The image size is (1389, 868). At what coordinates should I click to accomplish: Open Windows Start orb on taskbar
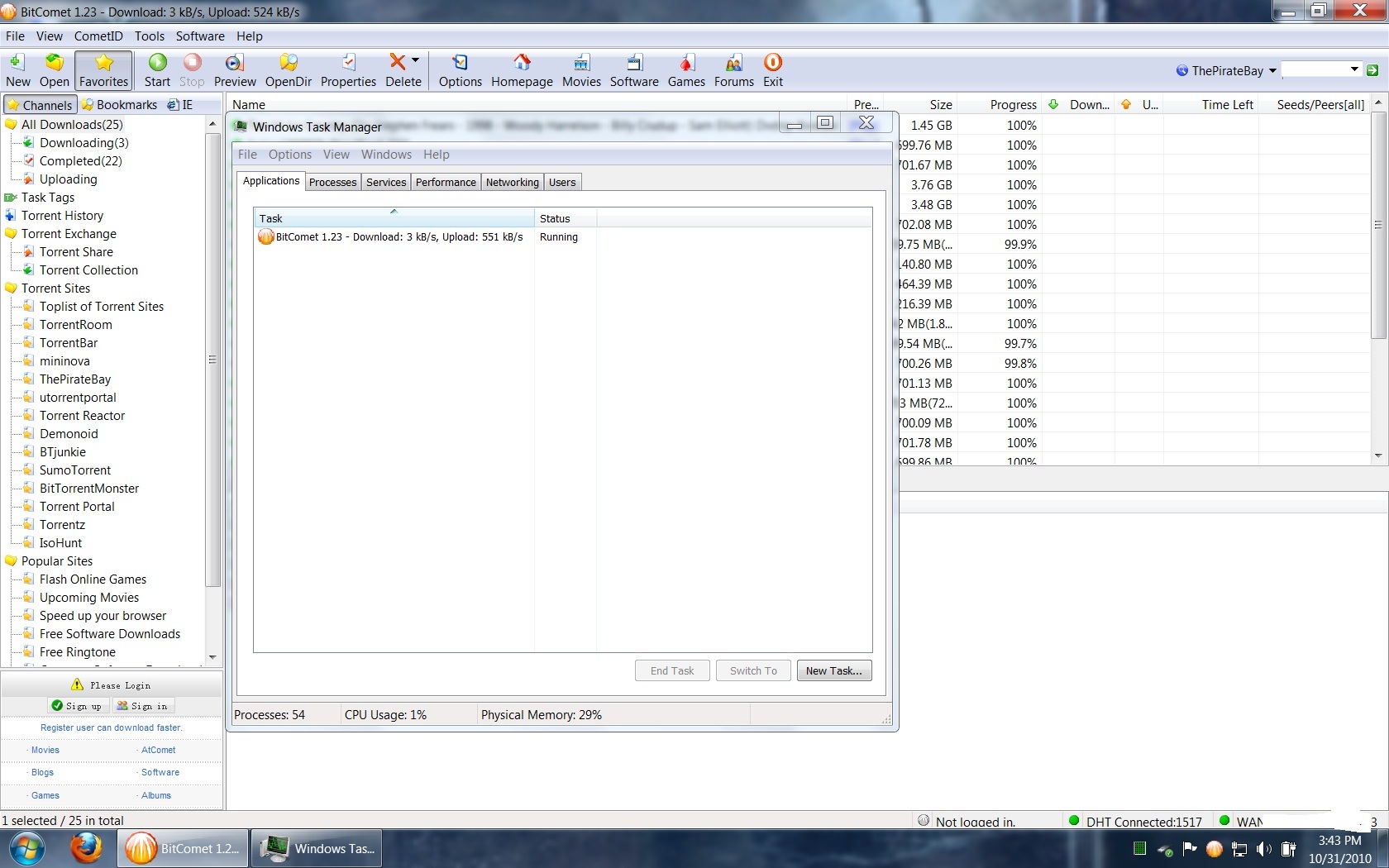(x=27, y=848)
